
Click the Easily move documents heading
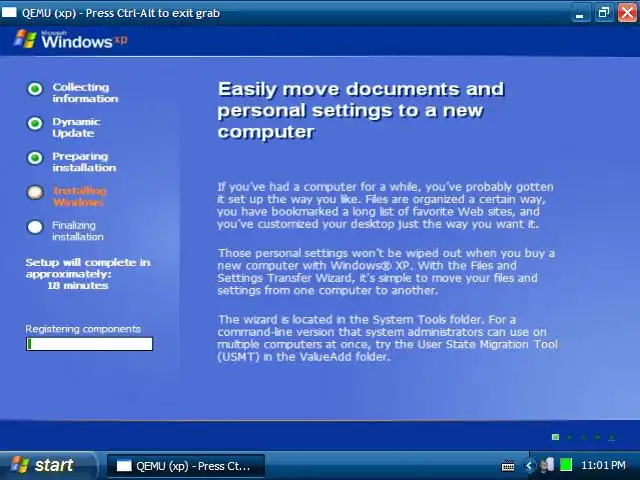coord(361,111)
